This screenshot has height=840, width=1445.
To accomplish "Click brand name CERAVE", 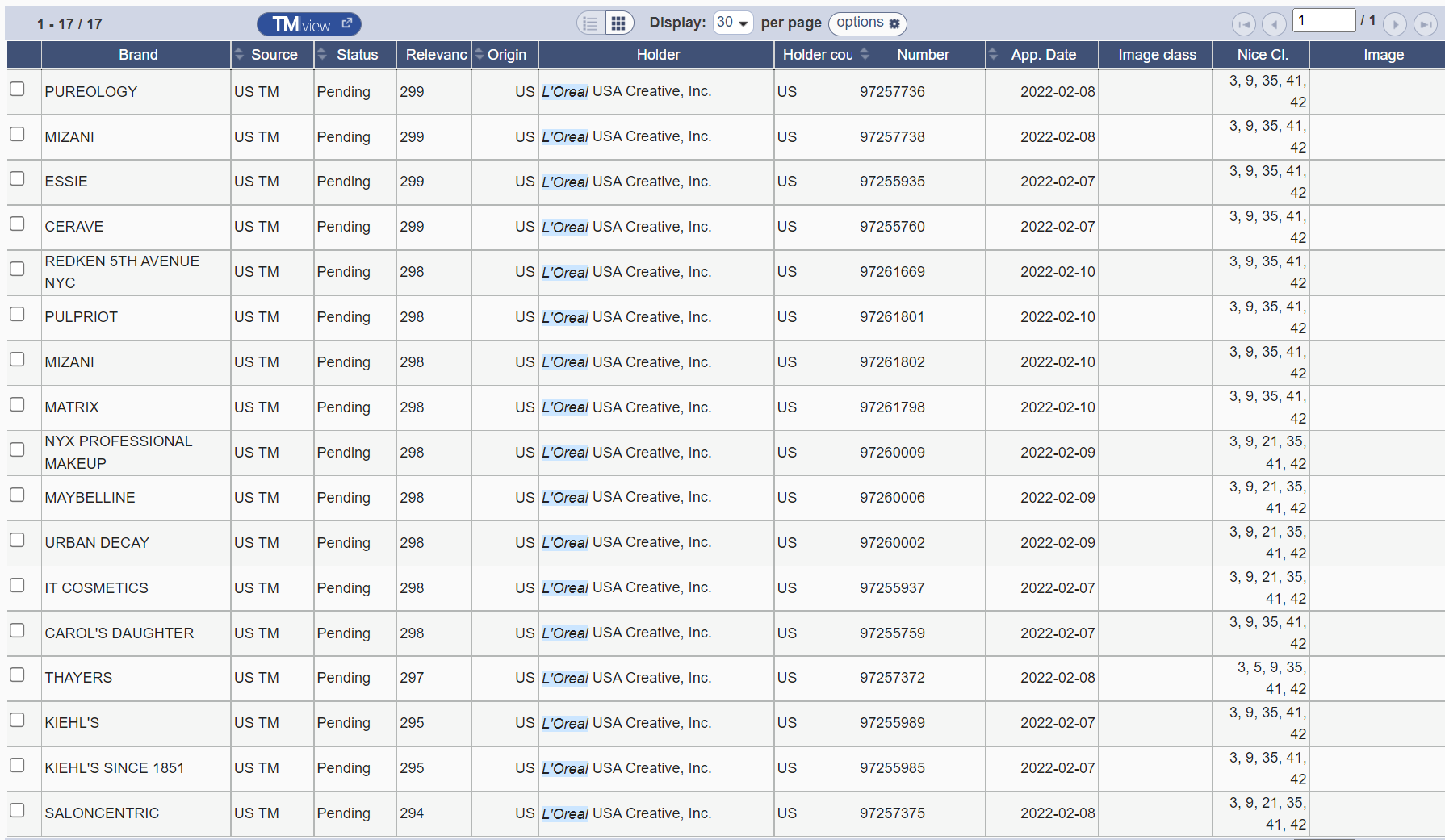I will coord(74,227).
